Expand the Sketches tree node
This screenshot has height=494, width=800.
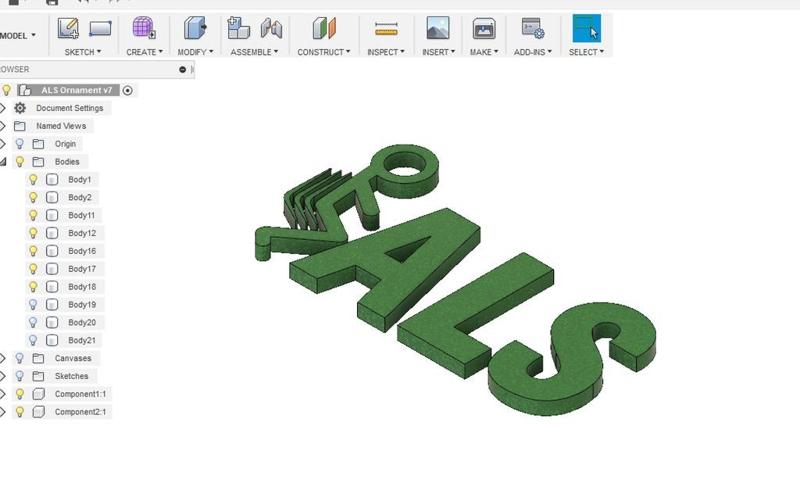(x=3, y=376)
